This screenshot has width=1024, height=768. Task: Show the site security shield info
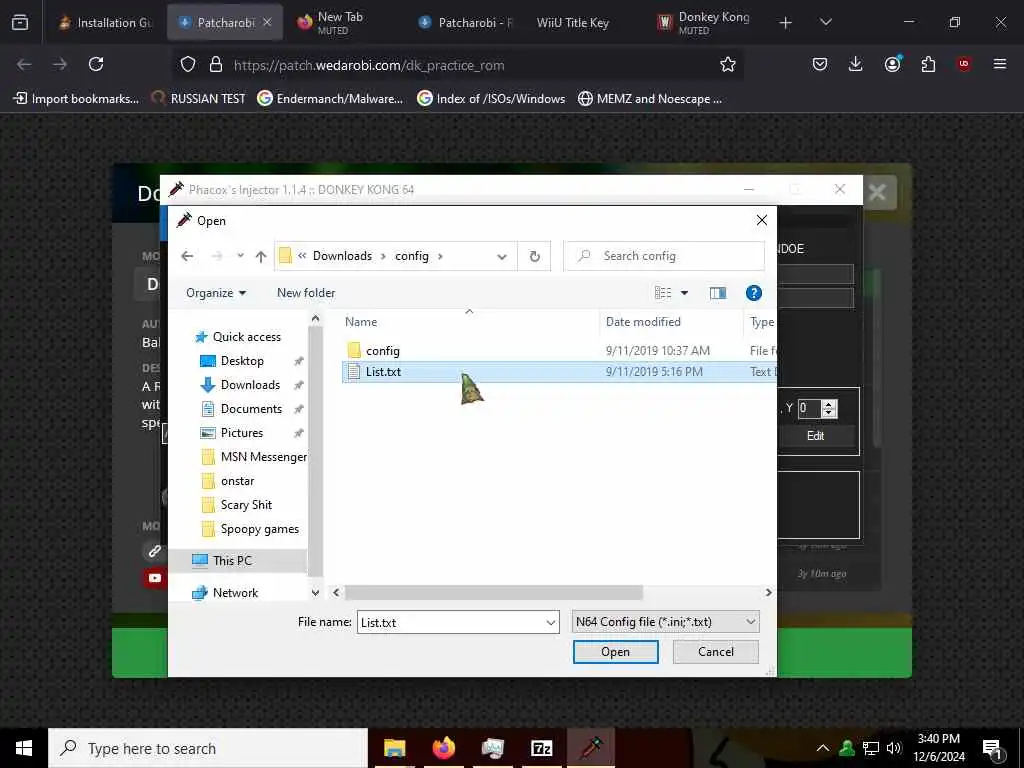pyautogui.click(x=188, y=64)
